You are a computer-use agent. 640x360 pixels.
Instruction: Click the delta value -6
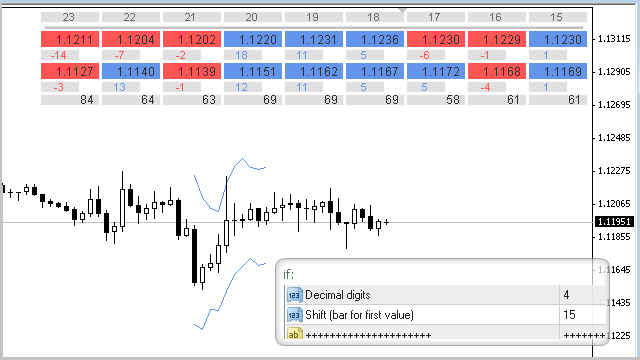click(426, 55)
